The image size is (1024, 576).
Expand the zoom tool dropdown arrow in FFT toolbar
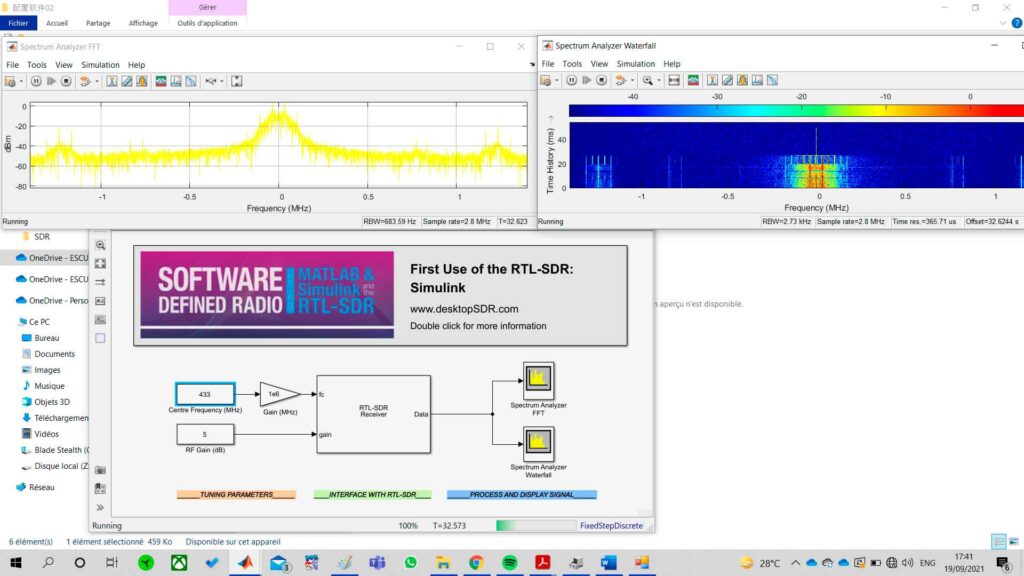tap(221, 82)
